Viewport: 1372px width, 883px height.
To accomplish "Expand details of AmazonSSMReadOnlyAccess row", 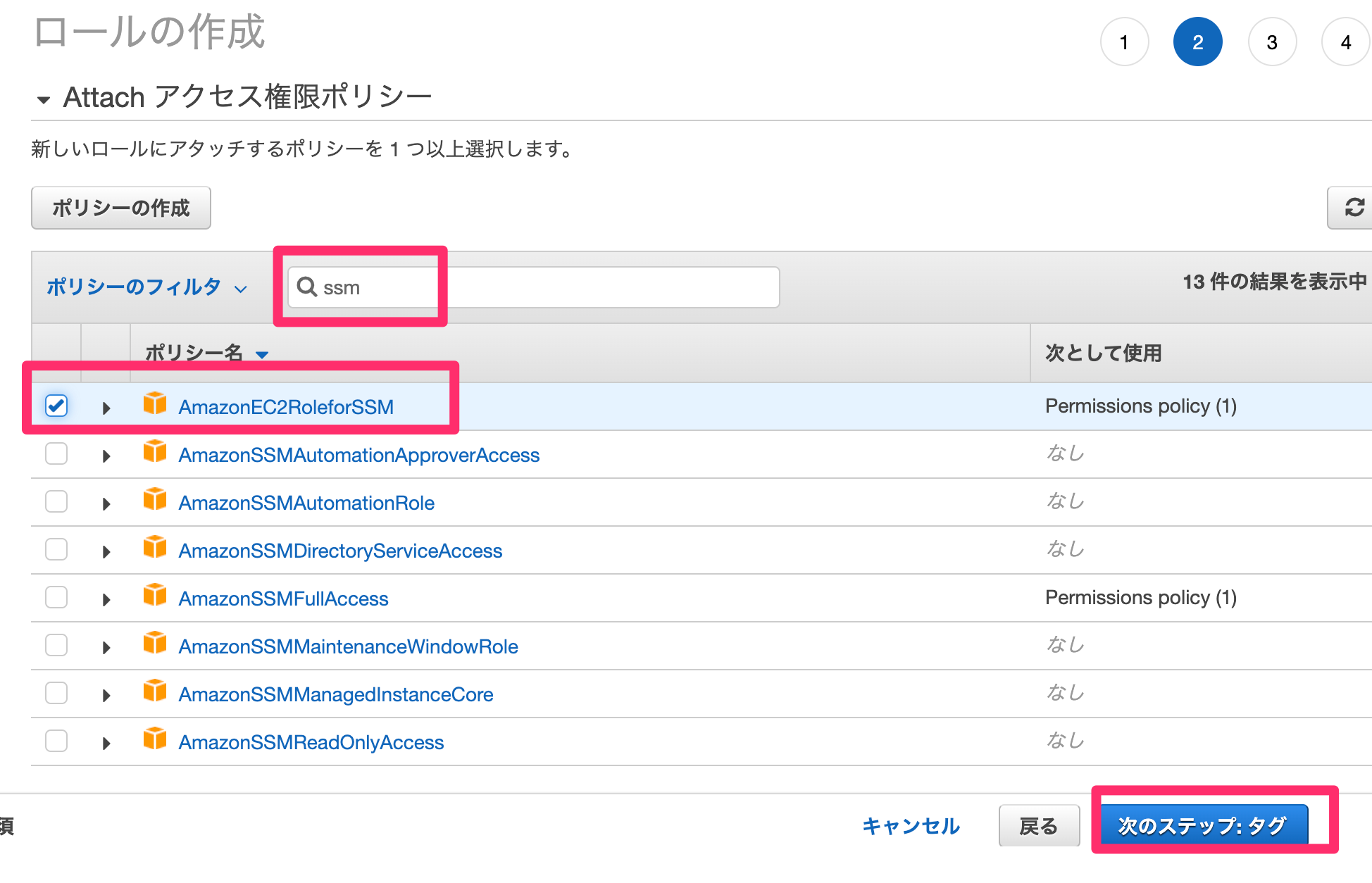I will pos(106,743).
